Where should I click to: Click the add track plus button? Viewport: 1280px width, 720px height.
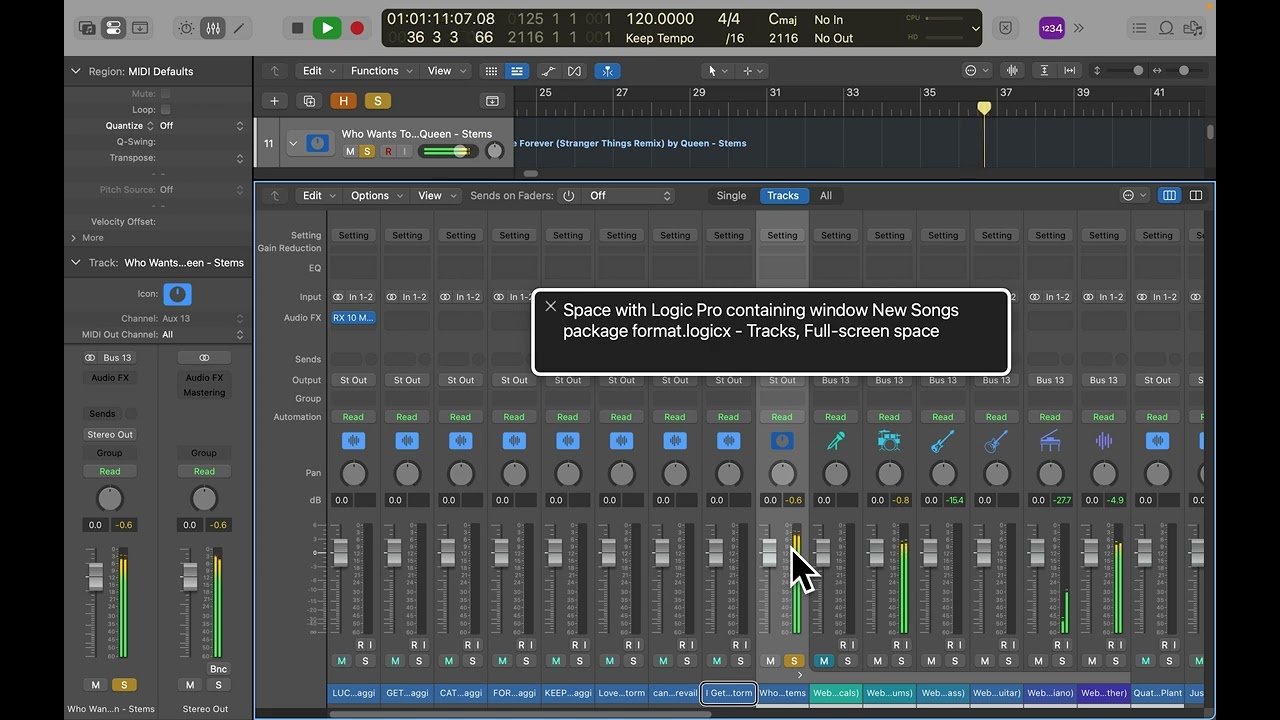pos(274,101)
